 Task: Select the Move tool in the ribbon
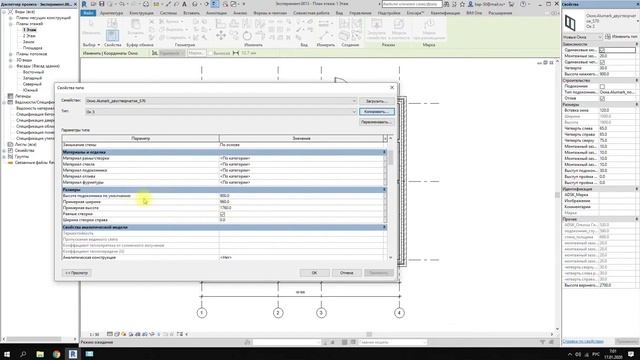click(221, 35)
